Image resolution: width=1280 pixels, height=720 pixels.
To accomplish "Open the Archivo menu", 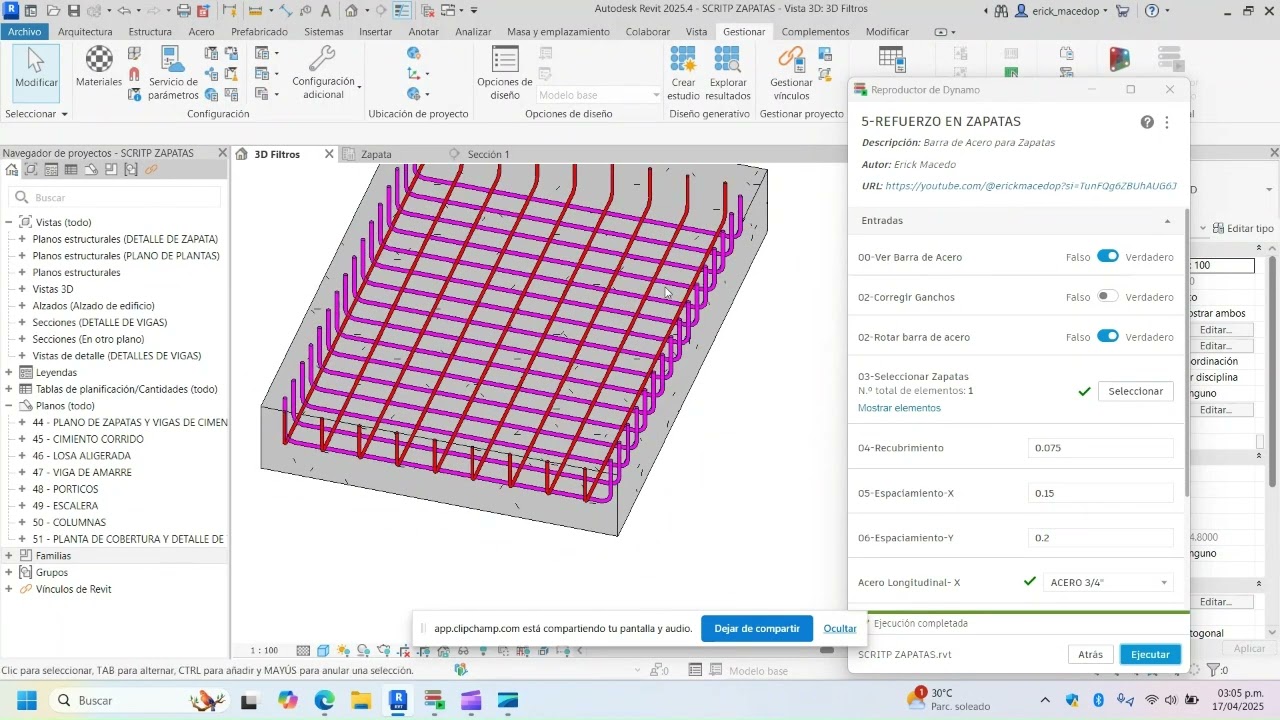I will point(24,31).
